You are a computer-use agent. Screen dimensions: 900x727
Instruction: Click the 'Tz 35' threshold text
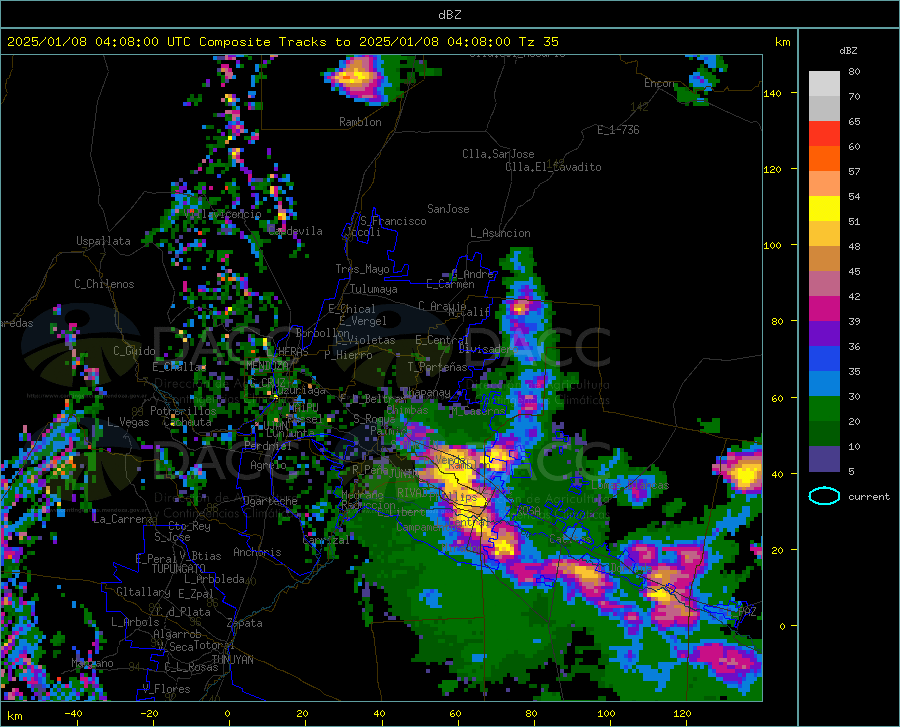[538, 42]
